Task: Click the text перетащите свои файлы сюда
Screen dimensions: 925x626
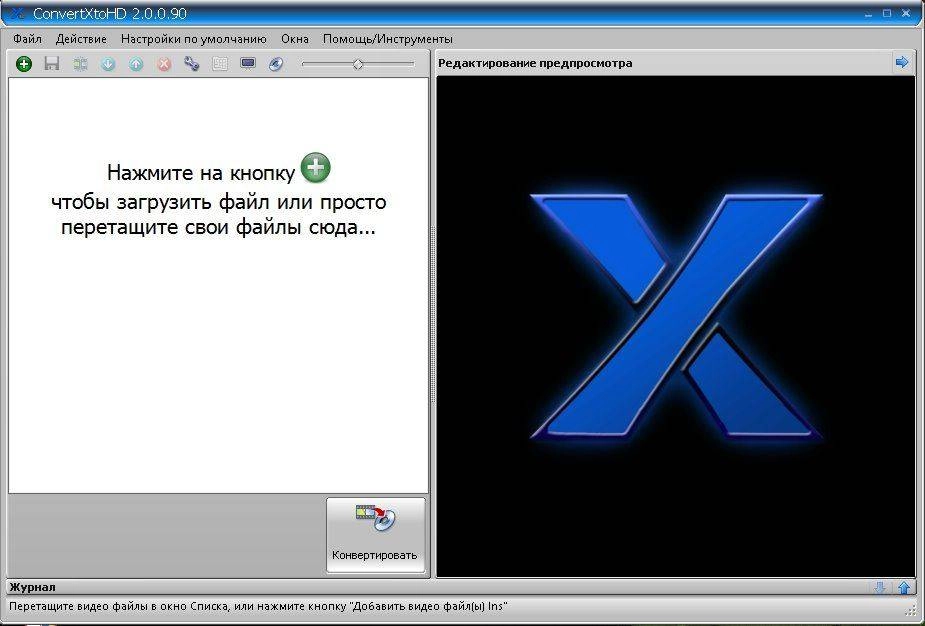Action: pyautogui.click(x=218, y=227)
